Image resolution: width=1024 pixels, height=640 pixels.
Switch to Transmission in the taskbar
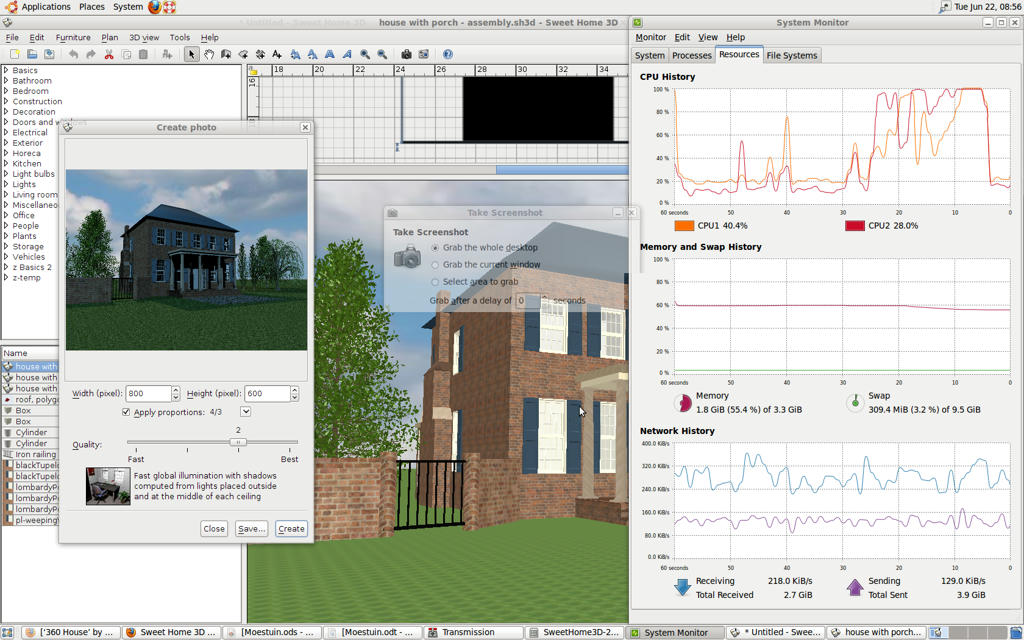(x=475, y=632)
